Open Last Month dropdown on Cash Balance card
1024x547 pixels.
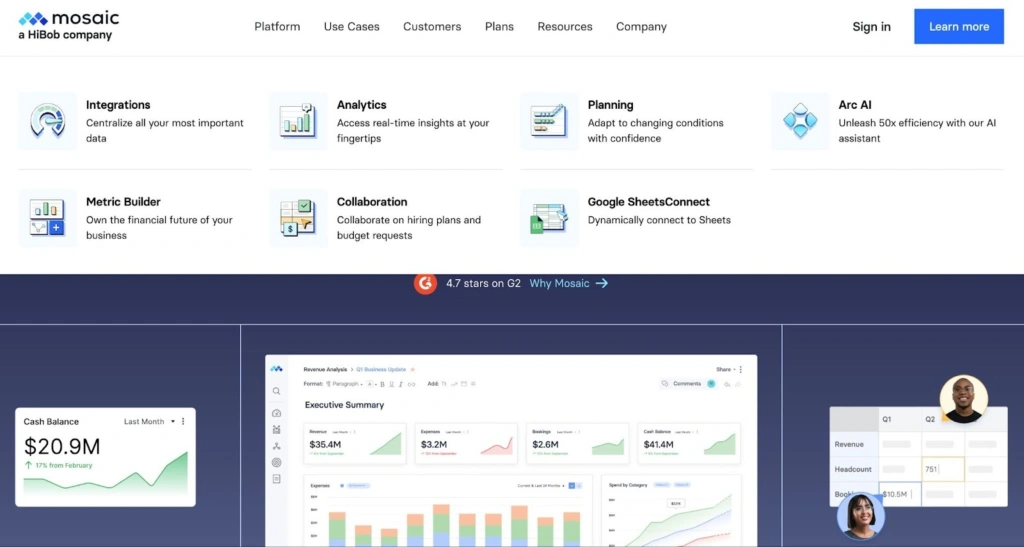149,422
